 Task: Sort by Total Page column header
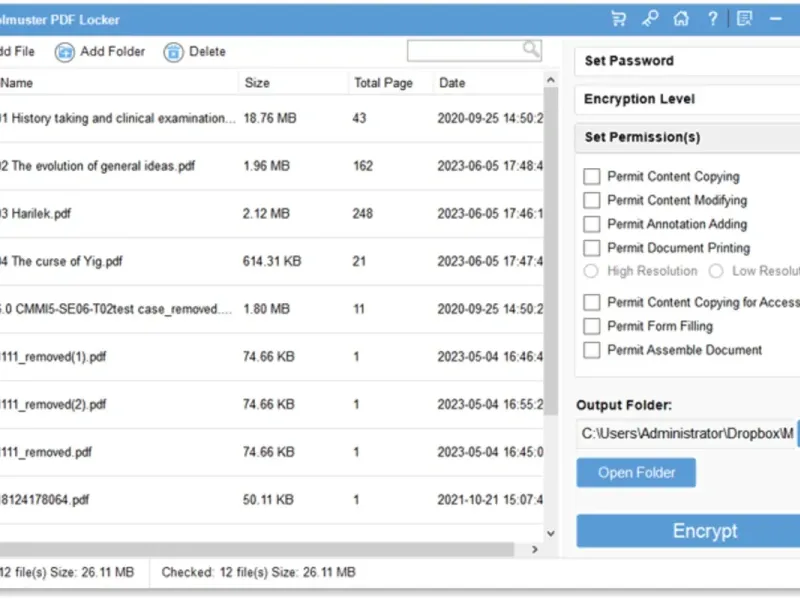[390, 83]
